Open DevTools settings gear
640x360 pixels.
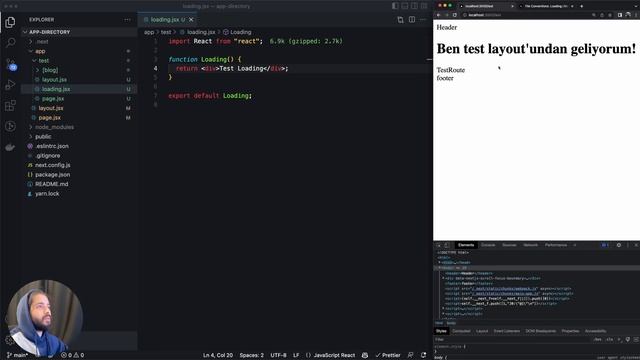[x=619, y=245]
